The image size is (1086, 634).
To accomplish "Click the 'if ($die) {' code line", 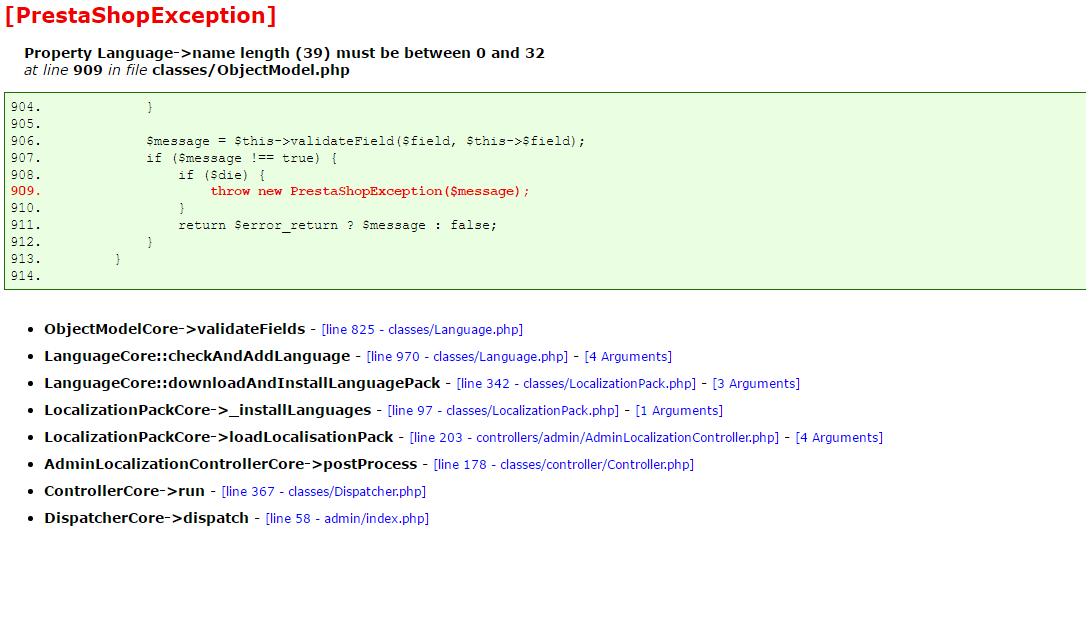I will pyautogui.click(x=222, y=175).
